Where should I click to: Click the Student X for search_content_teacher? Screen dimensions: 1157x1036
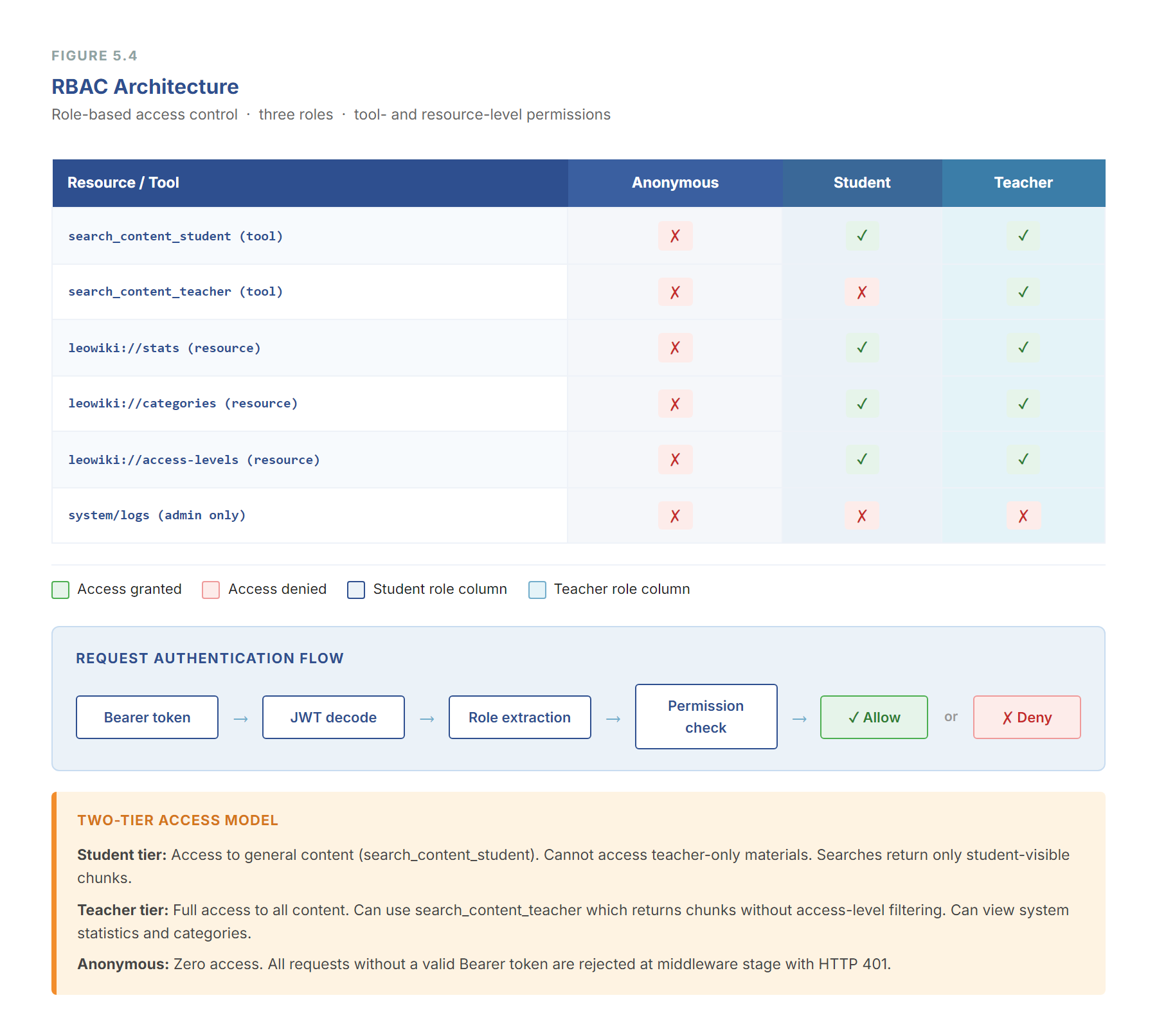pos(862,292)
